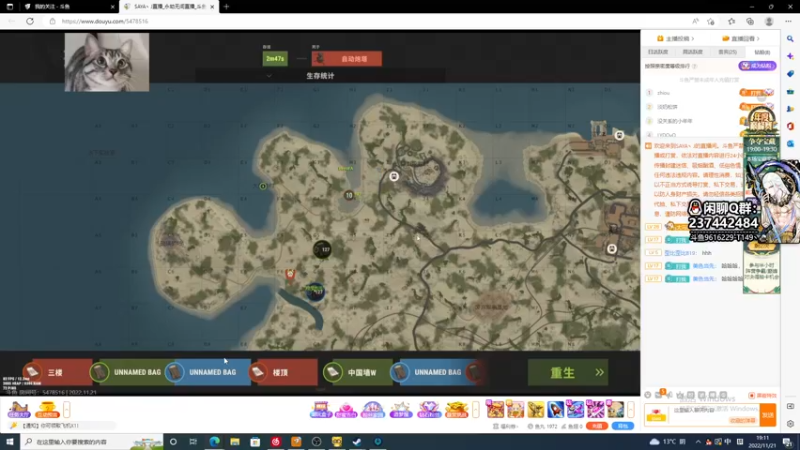
Task: Open the orange trophy icon beside task hall
Action: point(47,410)
